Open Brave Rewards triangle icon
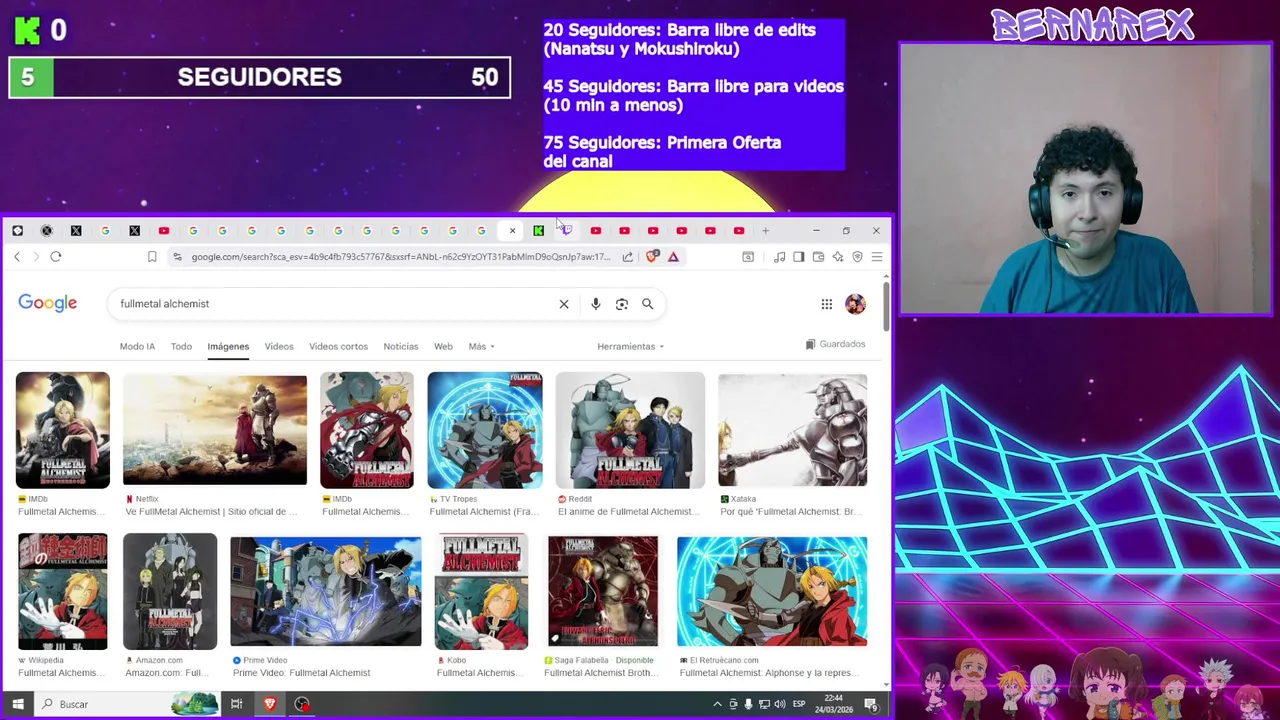This screenshot has height=720, width=1280. (x=673, y=257)
